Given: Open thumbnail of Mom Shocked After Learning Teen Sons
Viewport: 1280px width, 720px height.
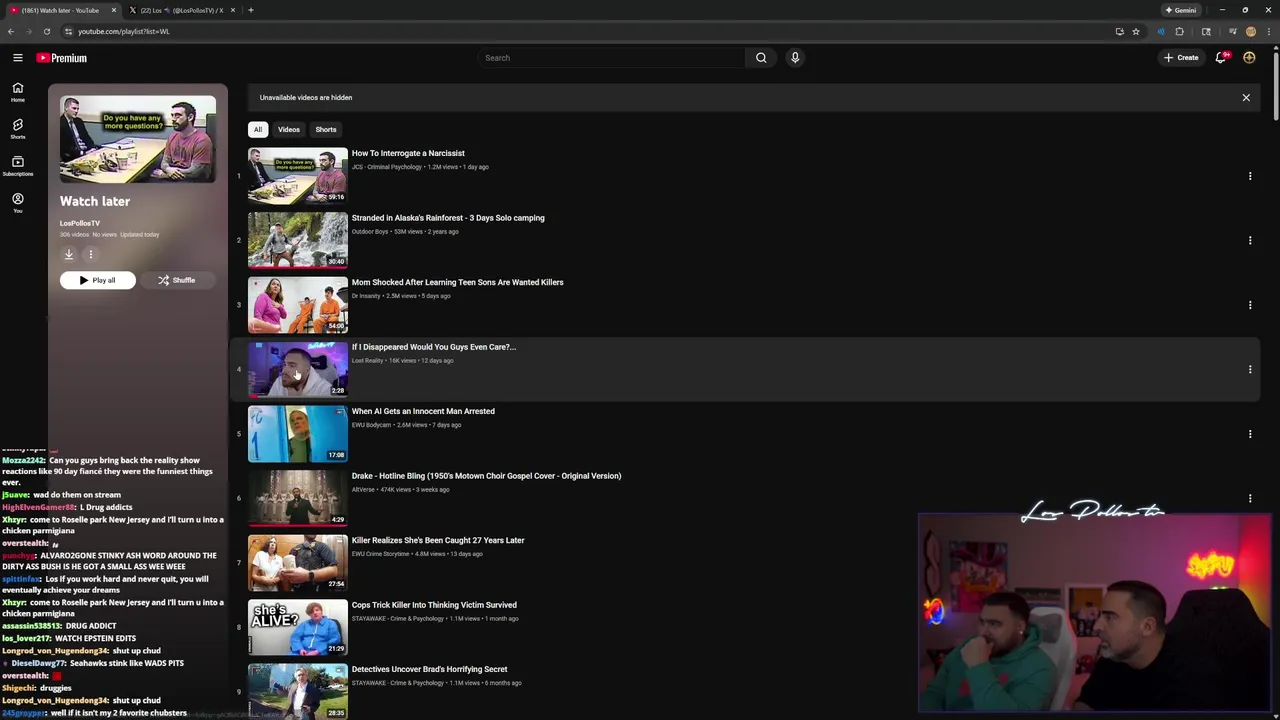Looking at the screenshot, I should [x=298, y=305].
